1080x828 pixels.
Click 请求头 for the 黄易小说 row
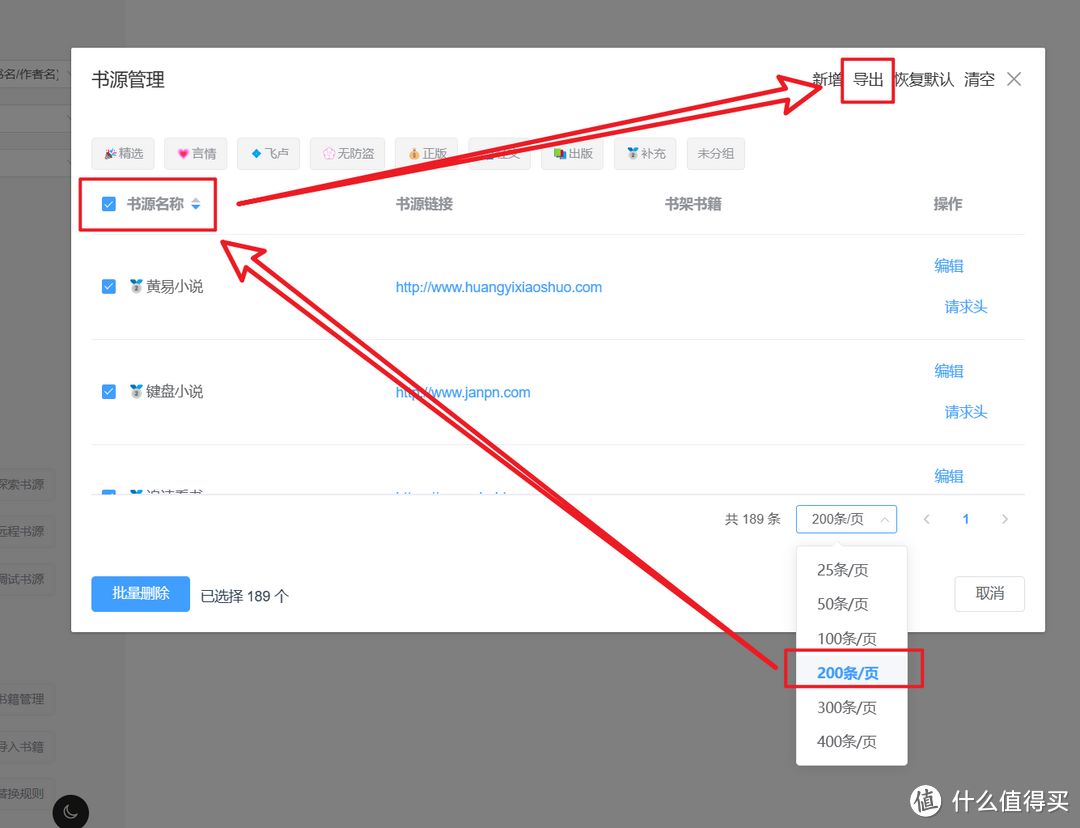tap(966, 307)
